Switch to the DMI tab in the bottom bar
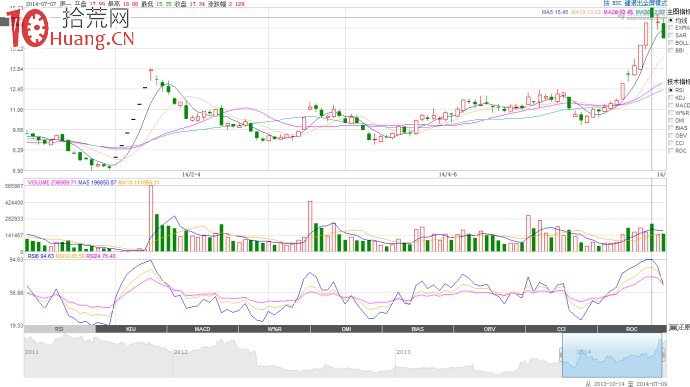 coord(346,329)
